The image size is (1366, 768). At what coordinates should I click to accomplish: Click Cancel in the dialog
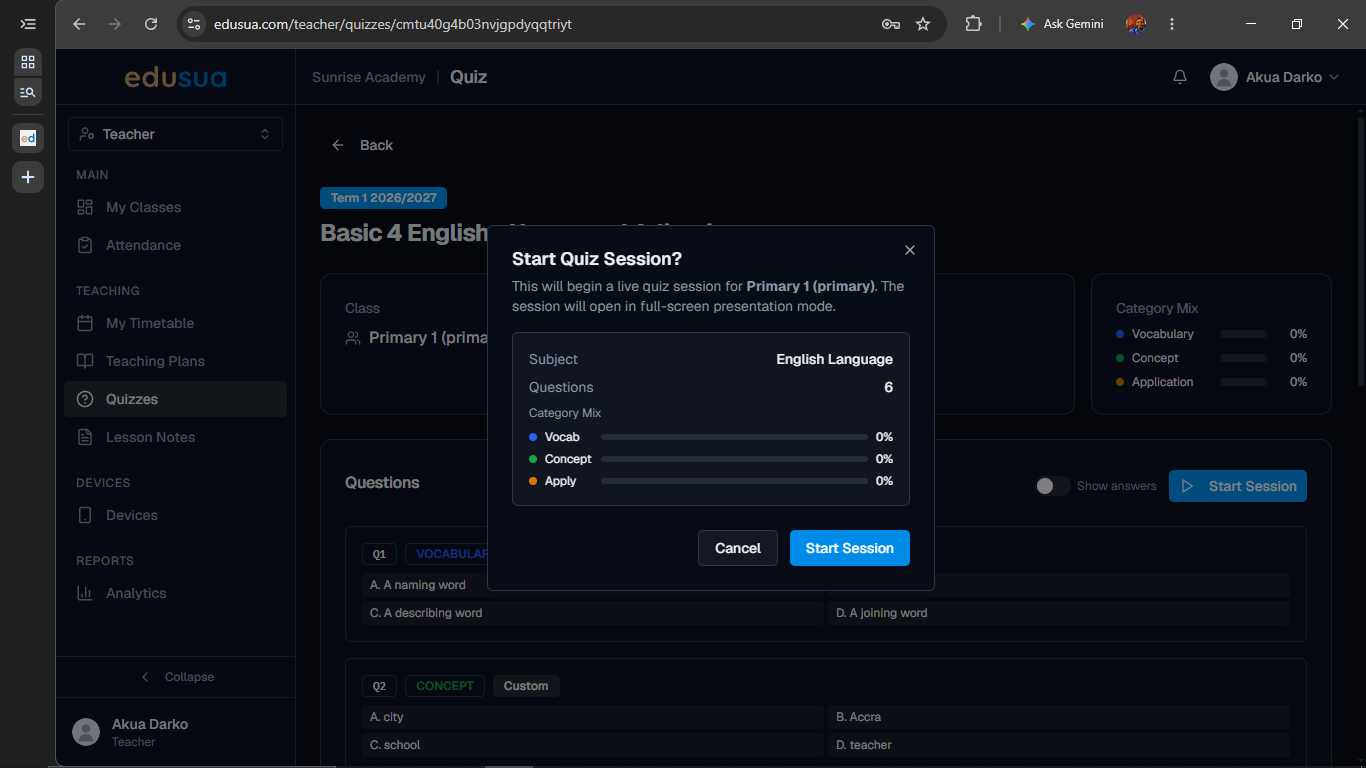point(738,548)
